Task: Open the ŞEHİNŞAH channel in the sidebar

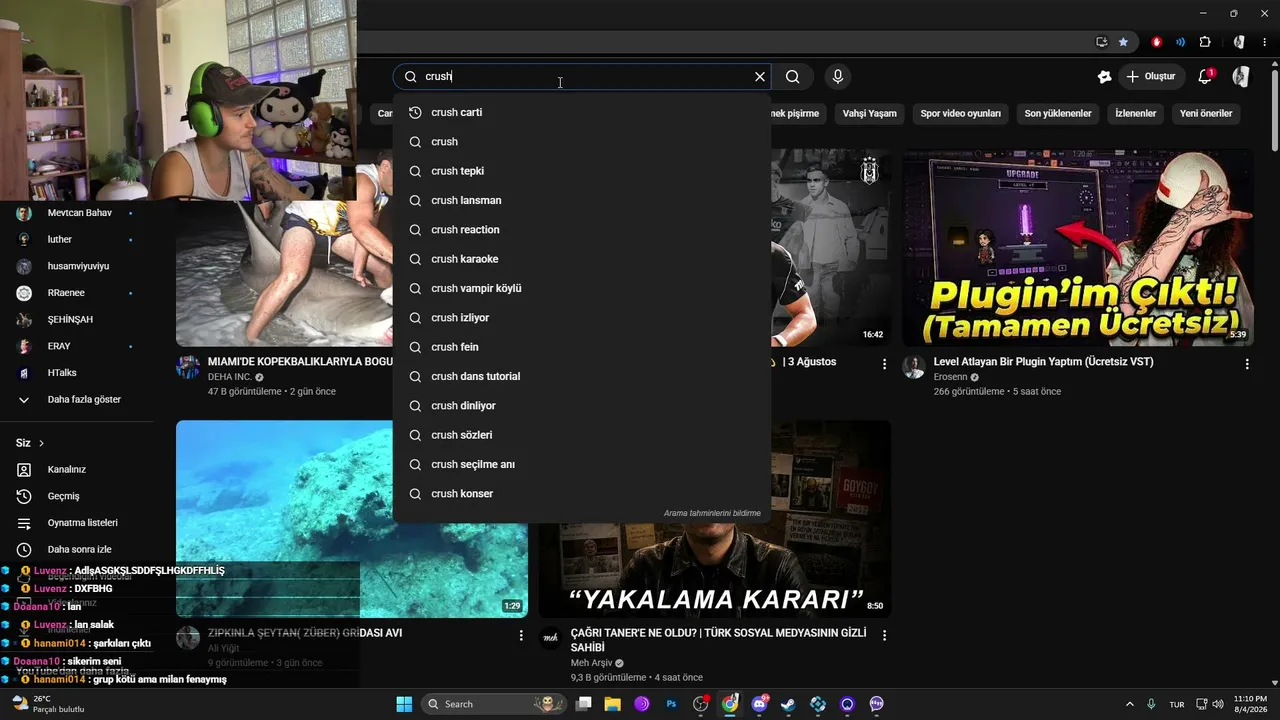Action: pyautogui.click(x=76, y=320)
